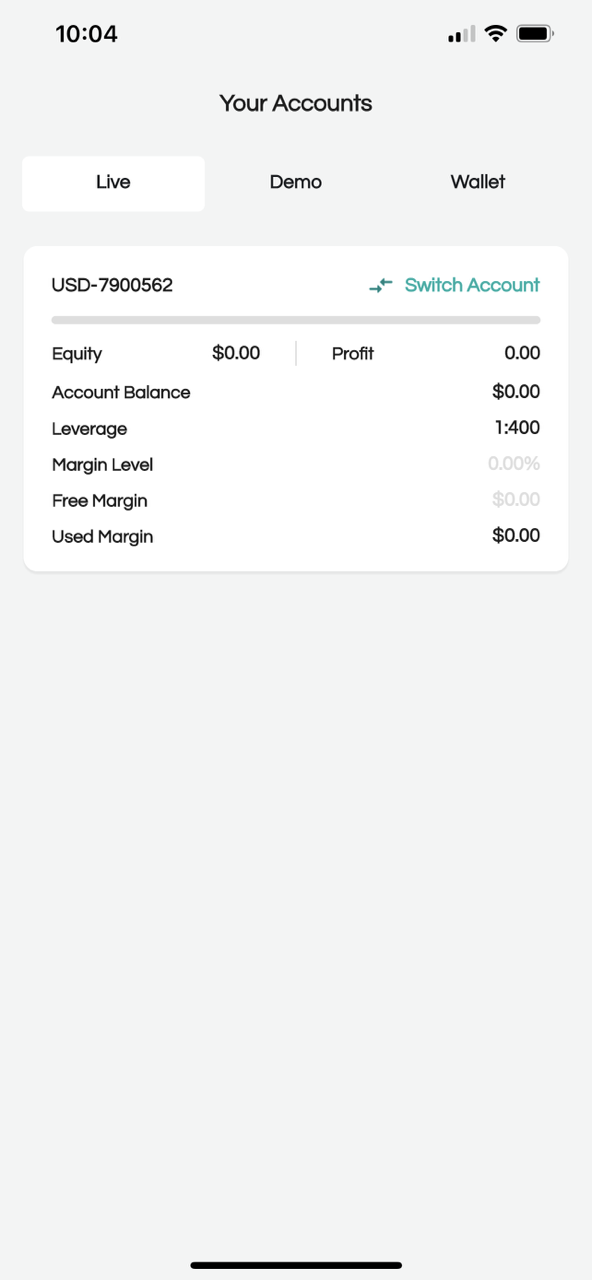Tap the battery status icon

coord(535,34)
